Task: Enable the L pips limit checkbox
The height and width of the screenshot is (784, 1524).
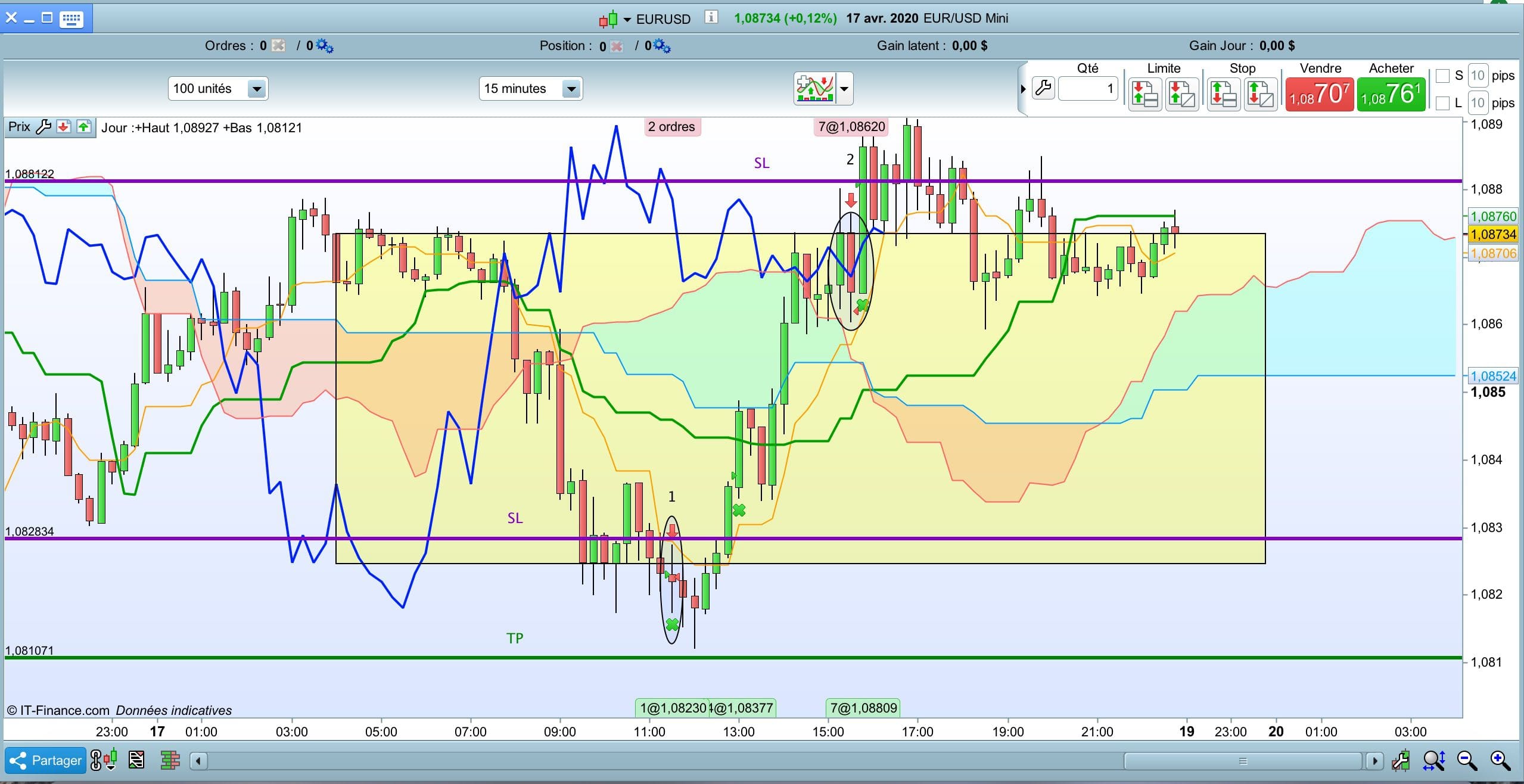Action: [1442, 103]
